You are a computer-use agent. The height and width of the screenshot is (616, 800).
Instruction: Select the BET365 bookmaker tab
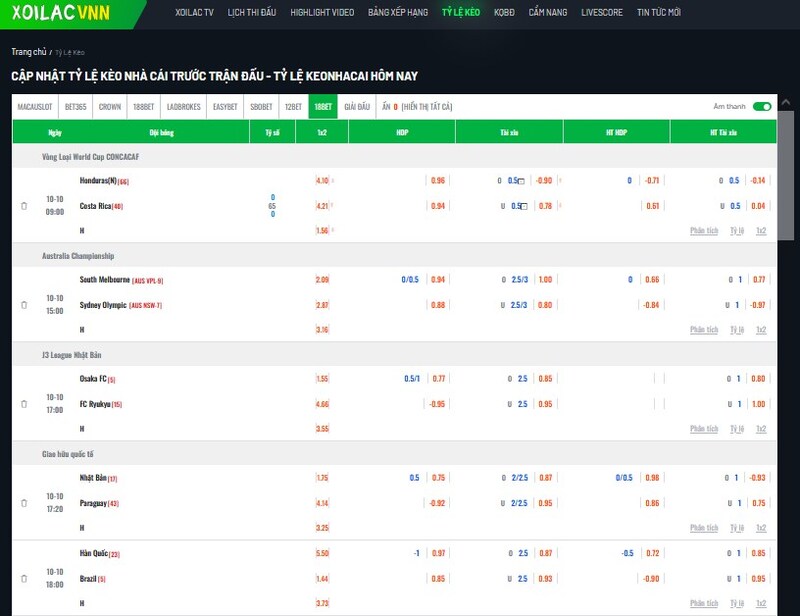[76, 106]
